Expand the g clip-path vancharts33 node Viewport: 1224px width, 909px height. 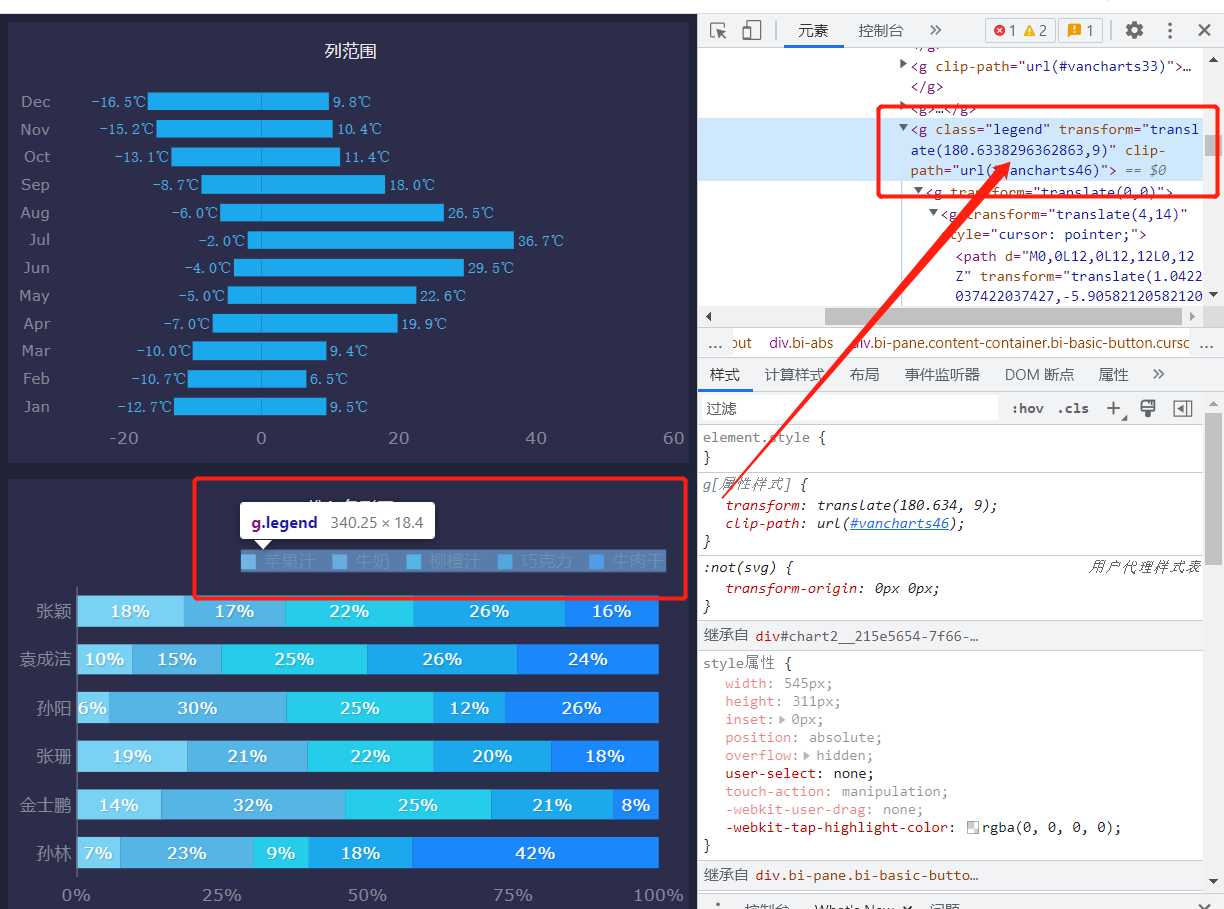(904, 65)
